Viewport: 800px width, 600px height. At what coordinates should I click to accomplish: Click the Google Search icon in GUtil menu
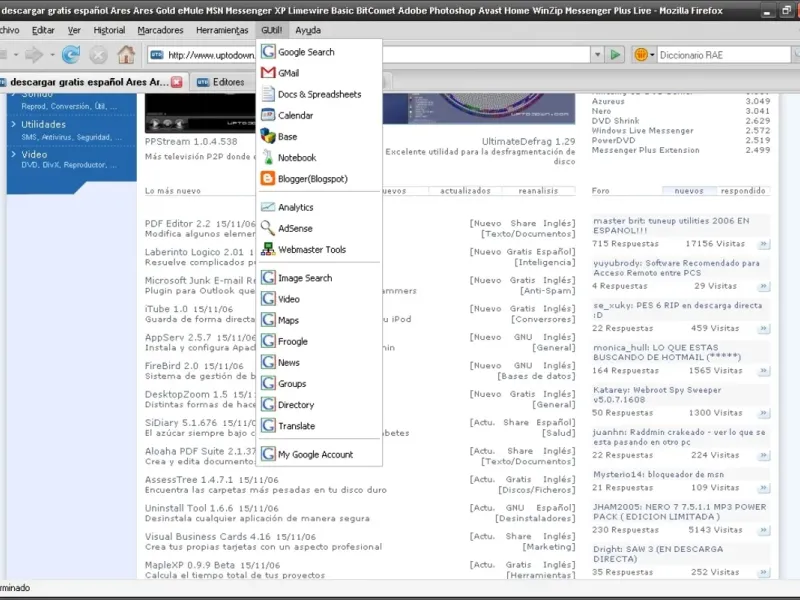[268, 52]
